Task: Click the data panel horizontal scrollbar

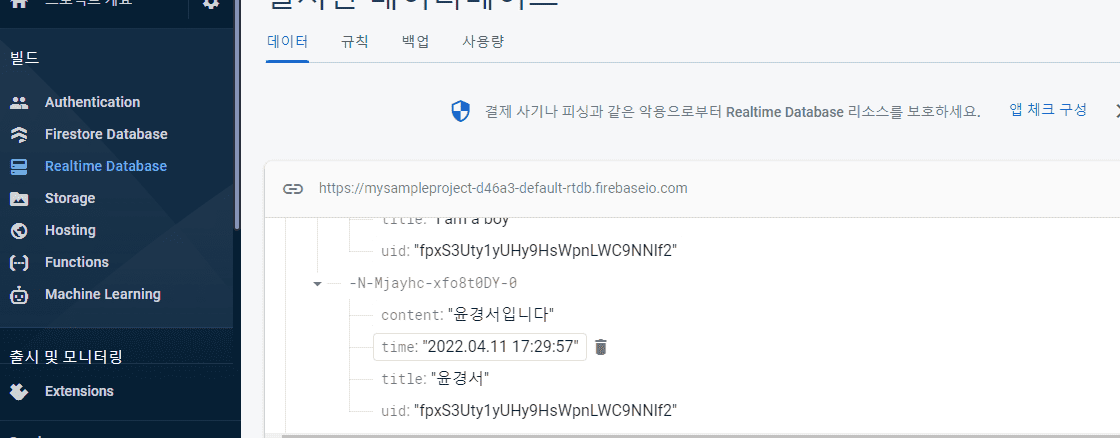Action: [x=700, y=435]
